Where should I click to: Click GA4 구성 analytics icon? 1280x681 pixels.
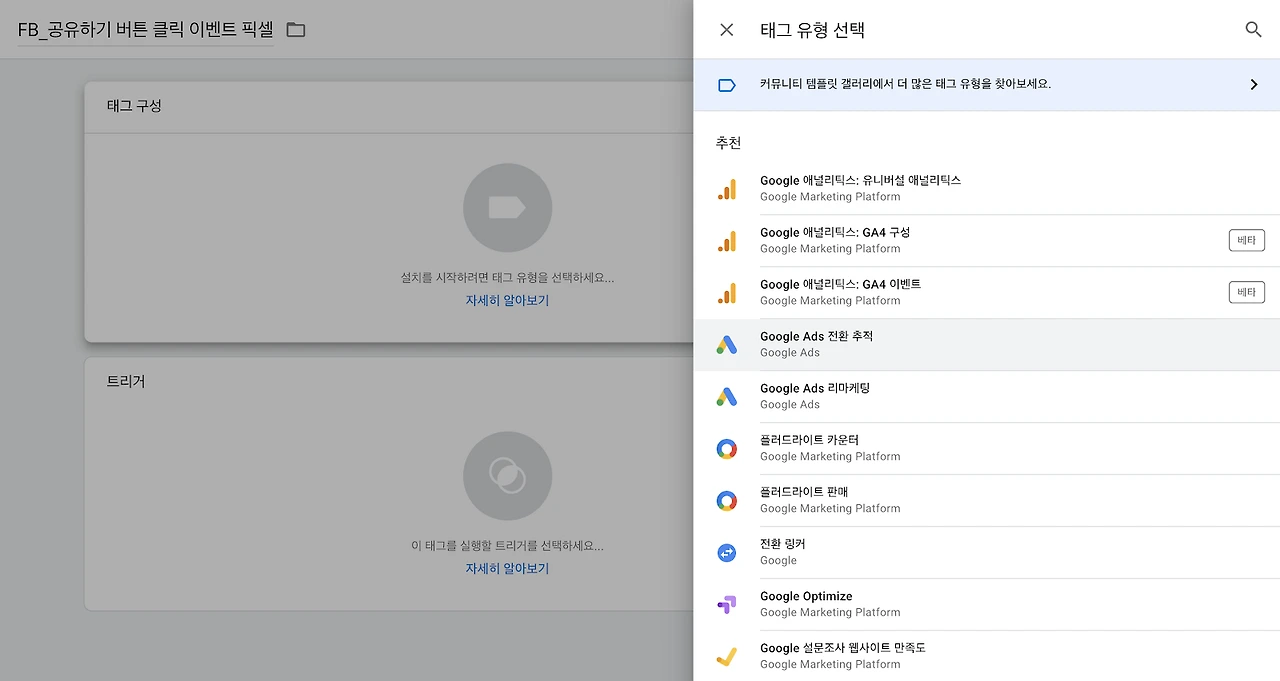coord(727,241)
